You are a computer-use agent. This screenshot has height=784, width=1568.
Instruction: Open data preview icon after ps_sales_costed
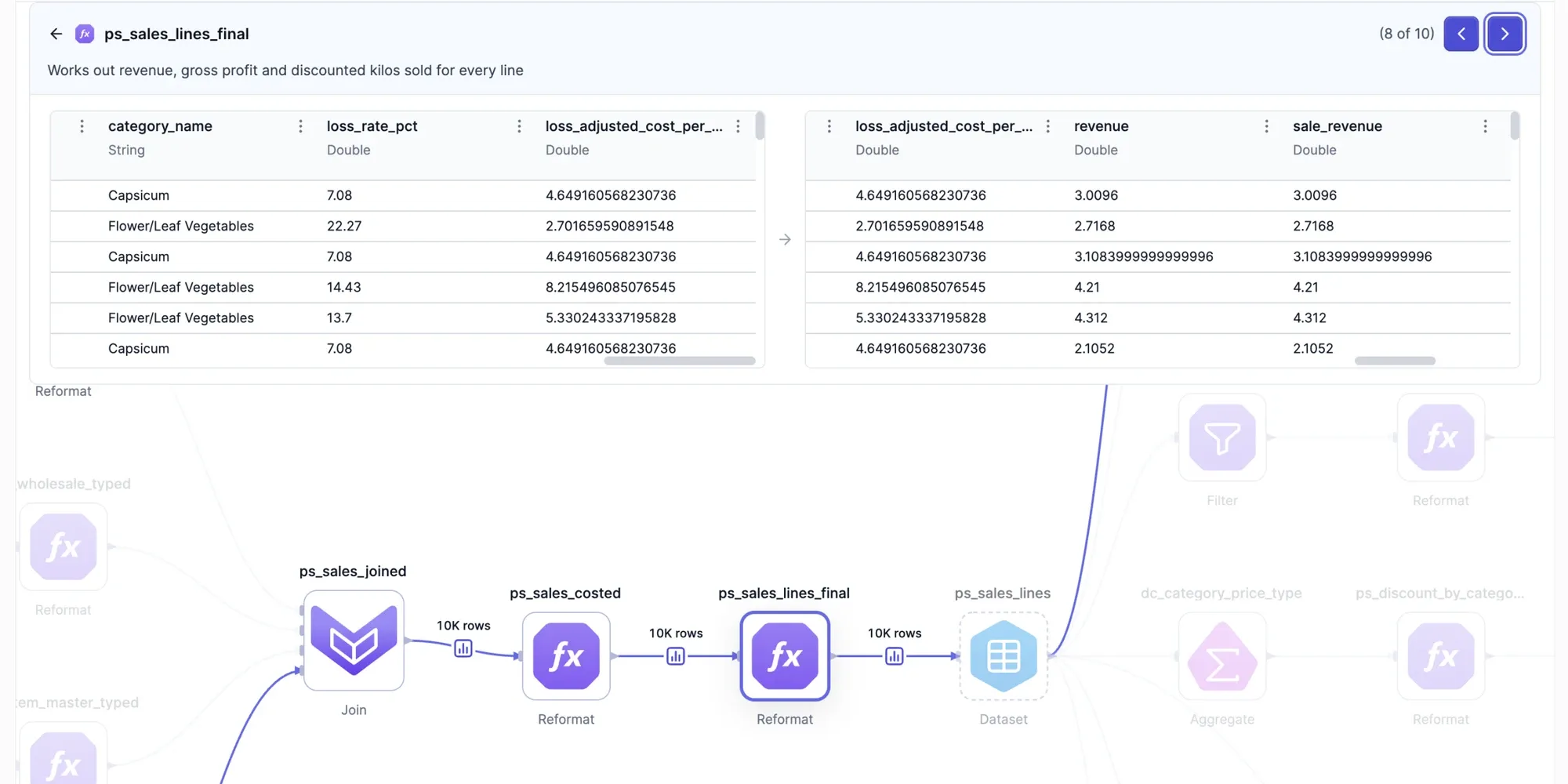point(676,656)
